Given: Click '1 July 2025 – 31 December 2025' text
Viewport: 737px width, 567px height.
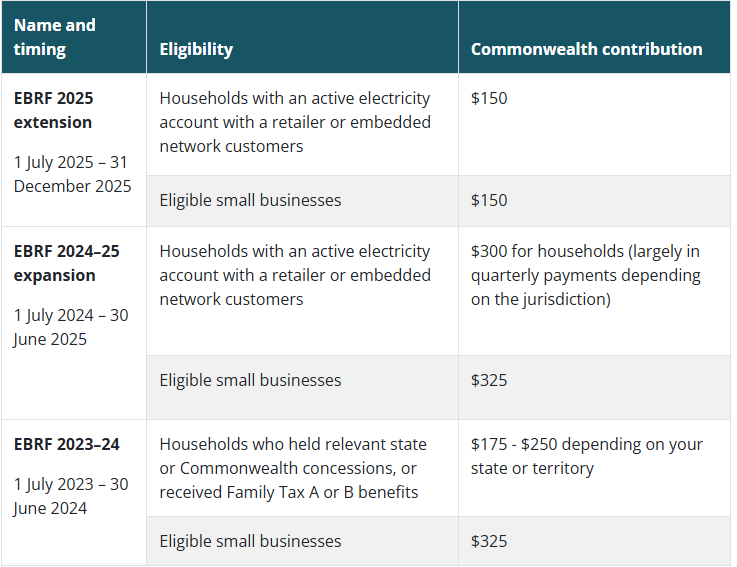Looking at the screenshot, I should (72, 174).
